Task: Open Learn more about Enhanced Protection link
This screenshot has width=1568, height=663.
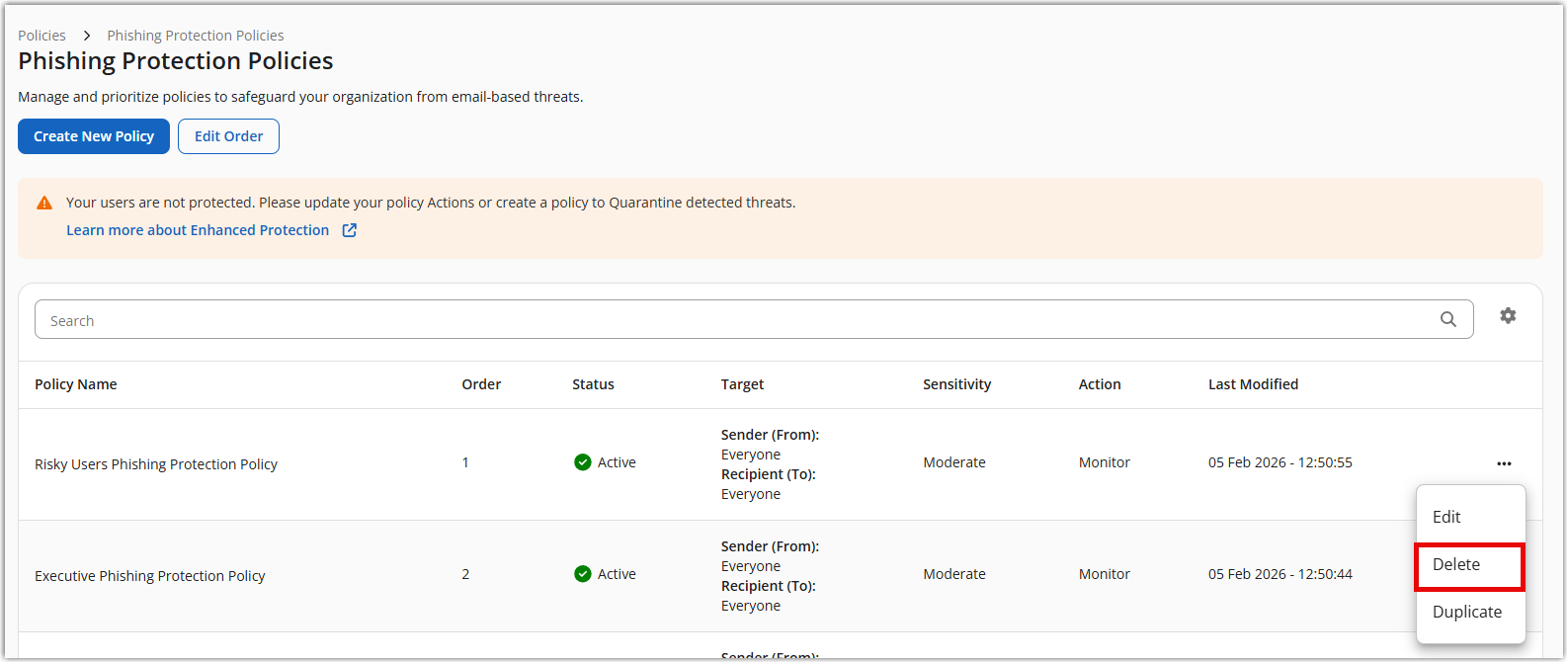Action: click(x=198, y=230)
